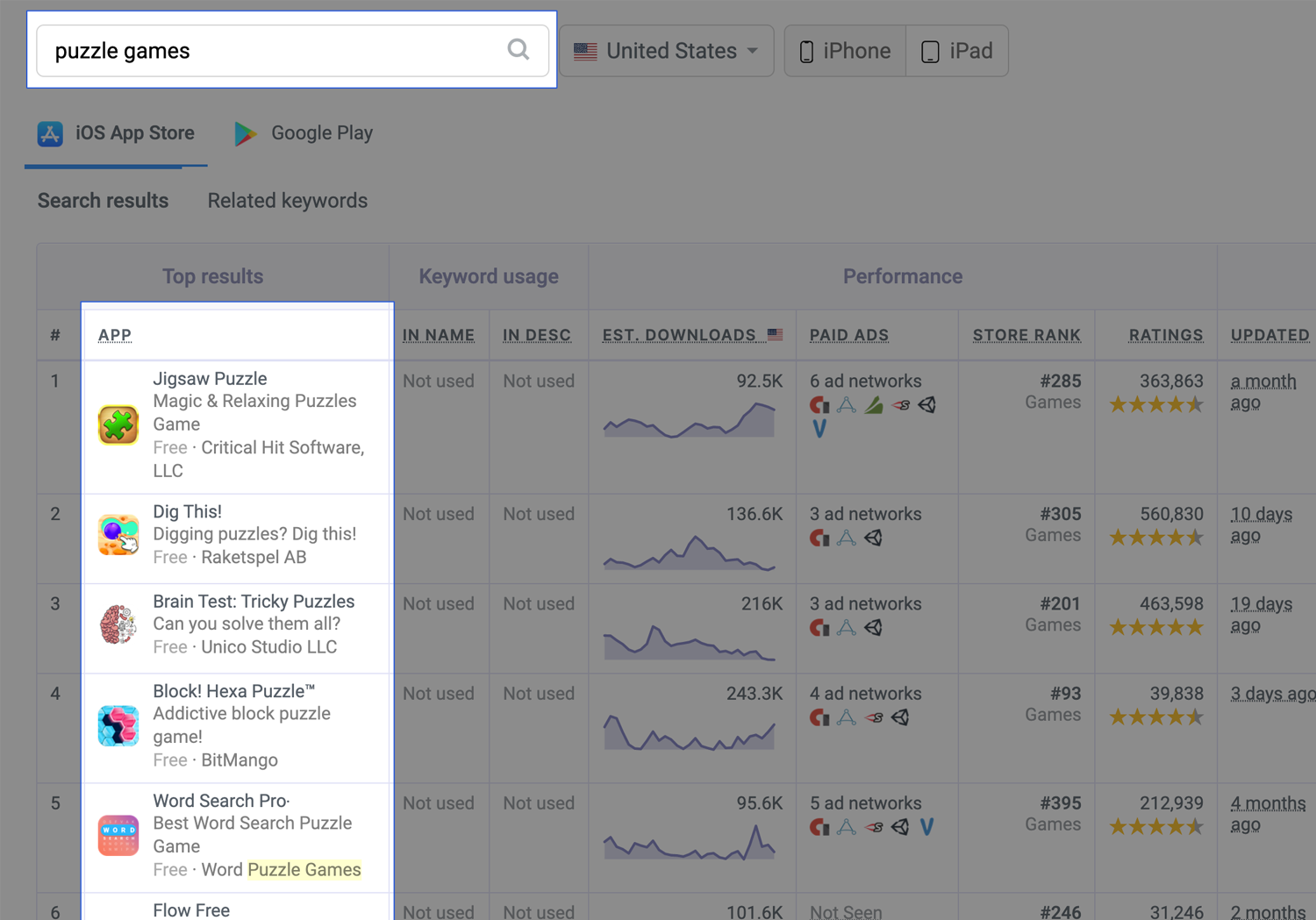The height and width of the screenshot is (920, 1316).
Task: Click red magnet ad icon for Dig This!
Action: 819,538
